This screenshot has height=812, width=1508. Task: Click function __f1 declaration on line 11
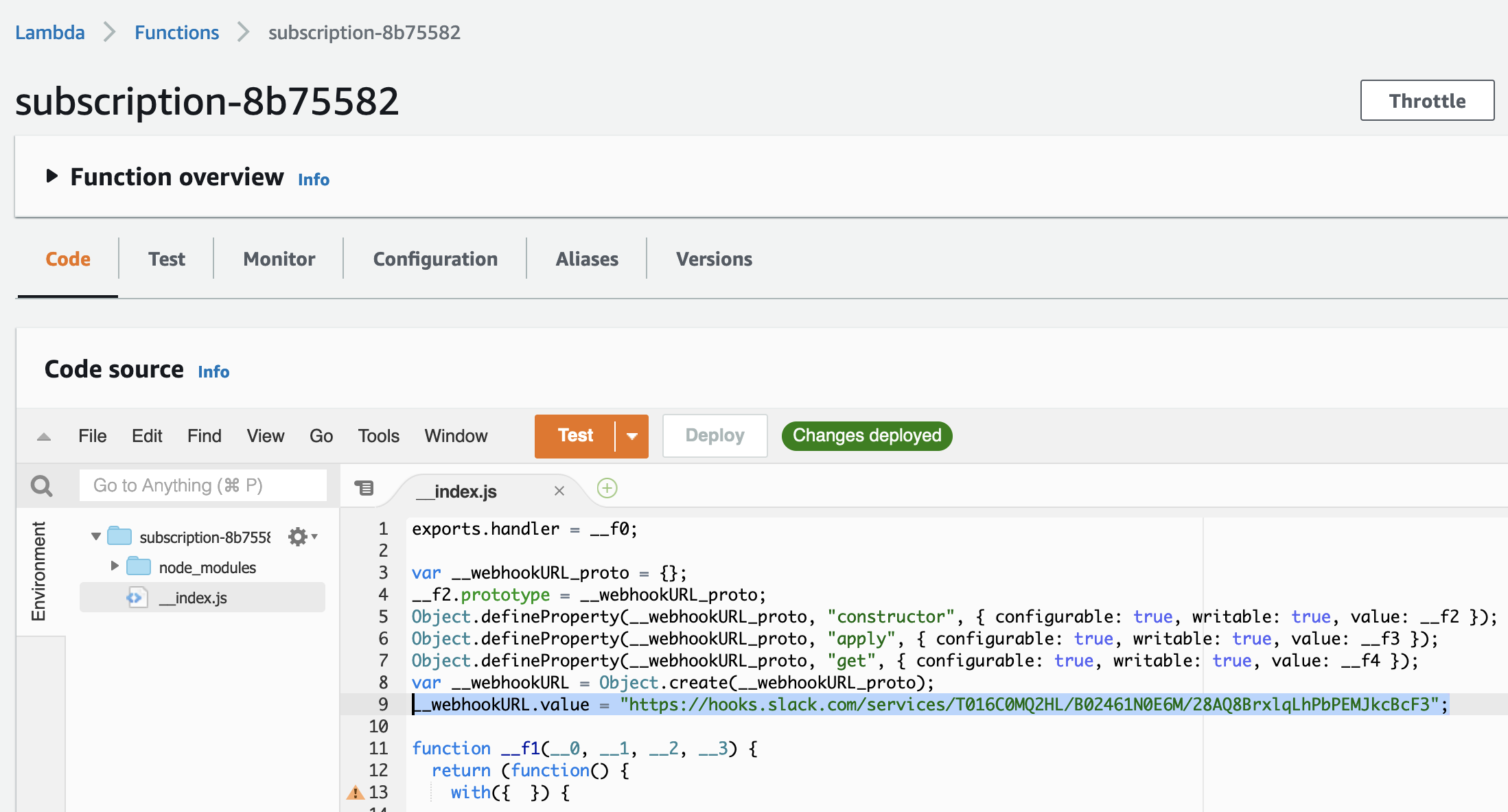pyautogui.click(x=584, y=749)
